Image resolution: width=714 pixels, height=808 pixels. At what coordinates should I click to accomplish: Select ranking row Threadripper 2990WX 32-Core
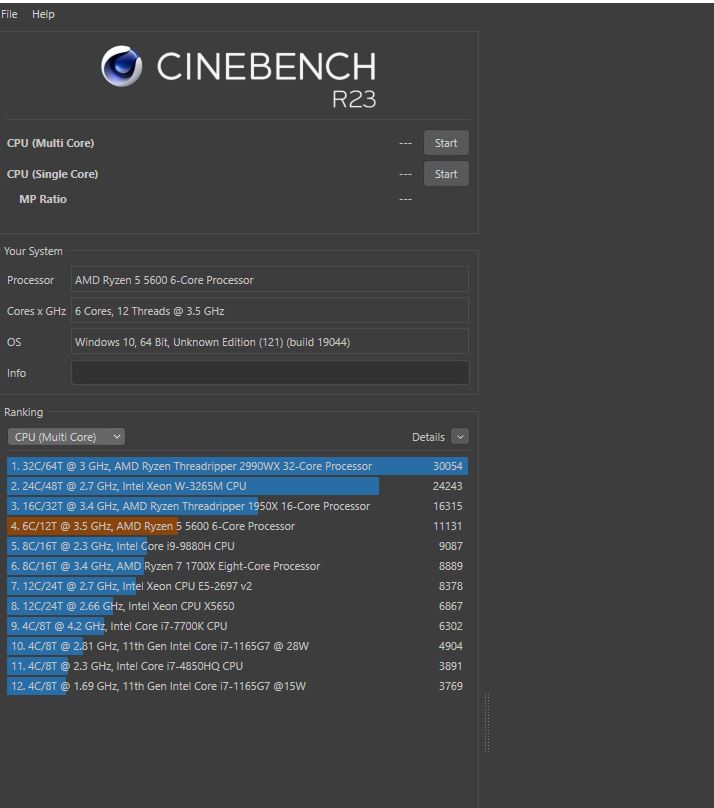(237, 466)
